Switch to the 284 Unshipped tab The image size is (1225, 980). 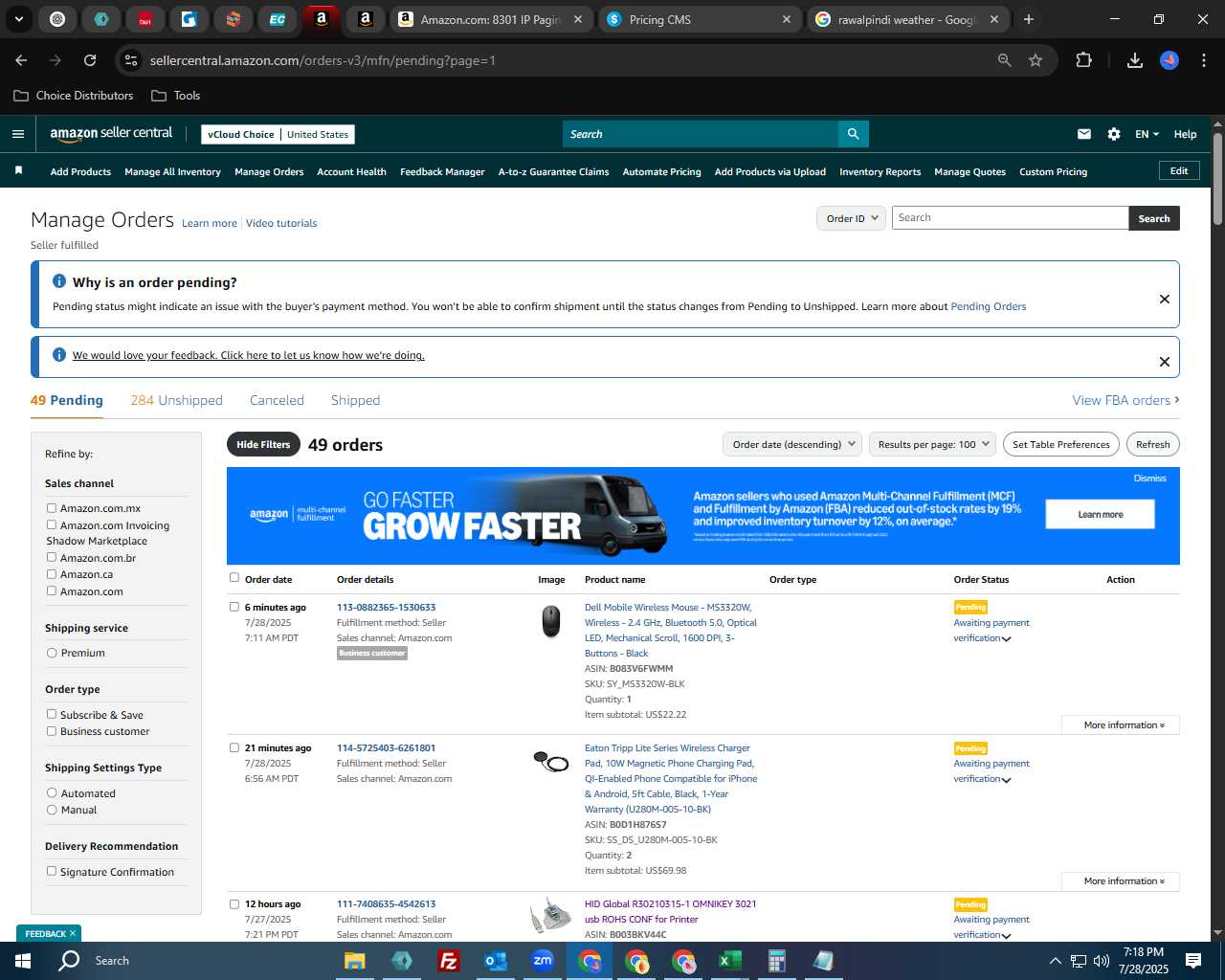176,400
